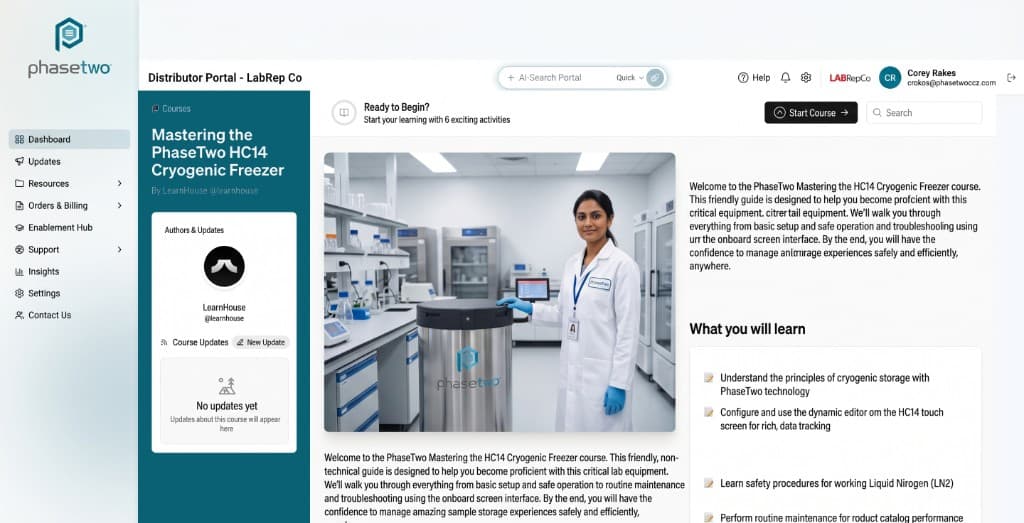Click the Enablement Hub graduation cap icon
The height and width of the screenshot is (523, 1024).
click(19, 227)
